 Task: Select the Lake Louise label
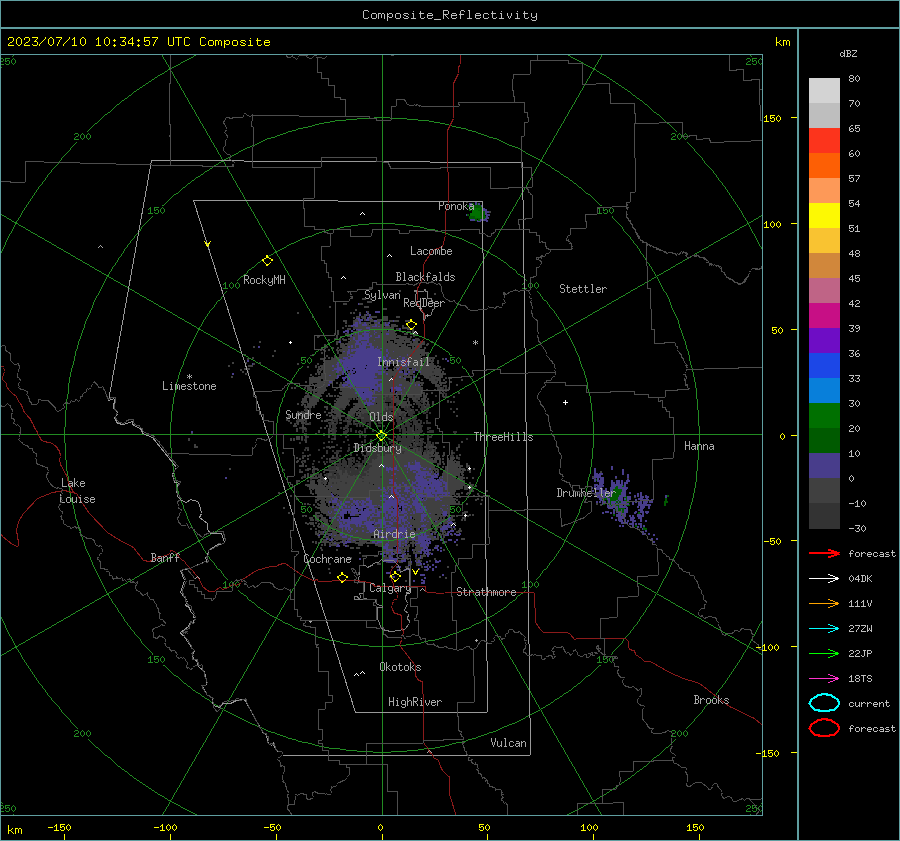(77, 491)
